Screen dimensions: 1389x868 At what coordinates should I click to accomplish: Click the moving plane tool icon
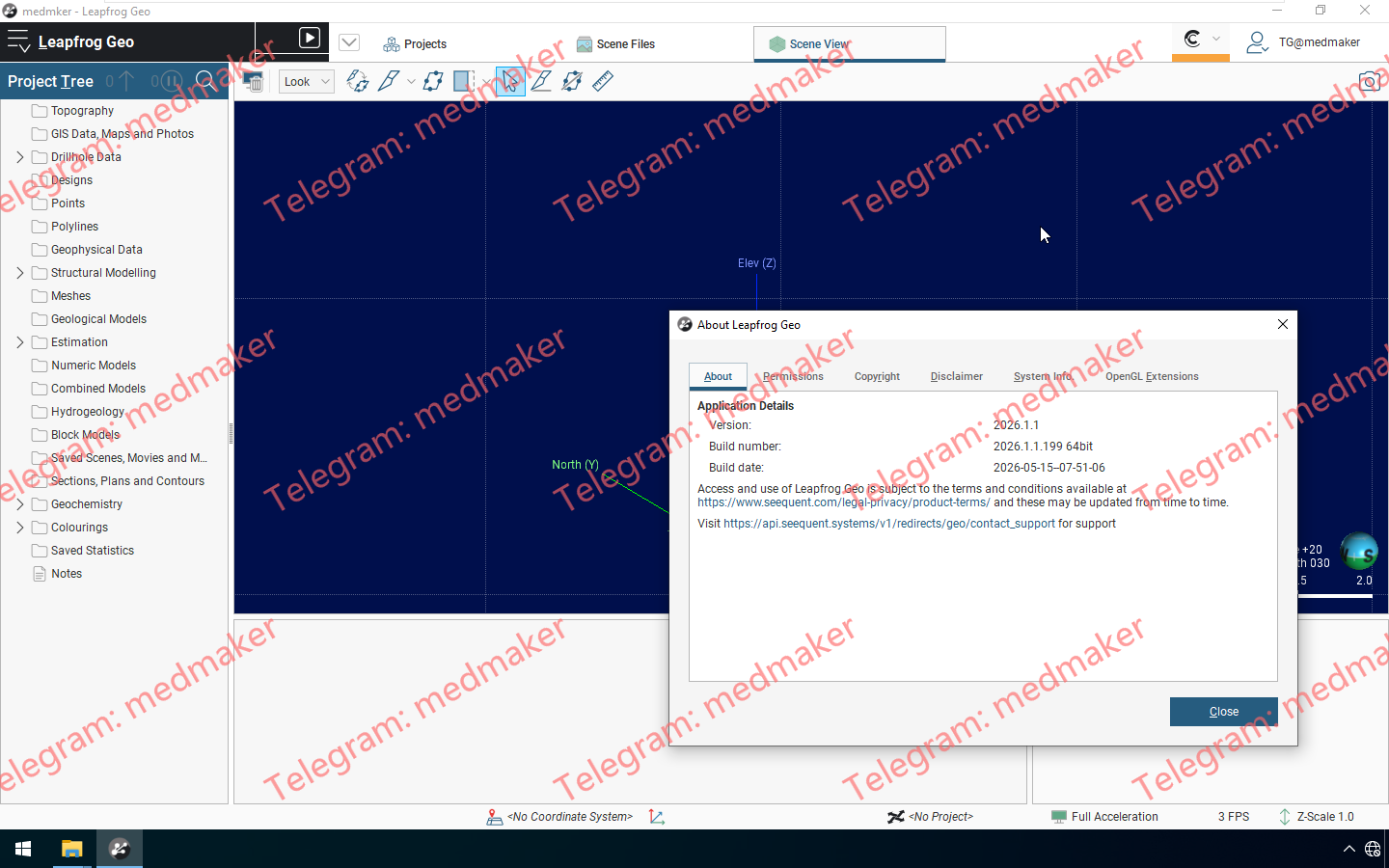click(433, 82)
